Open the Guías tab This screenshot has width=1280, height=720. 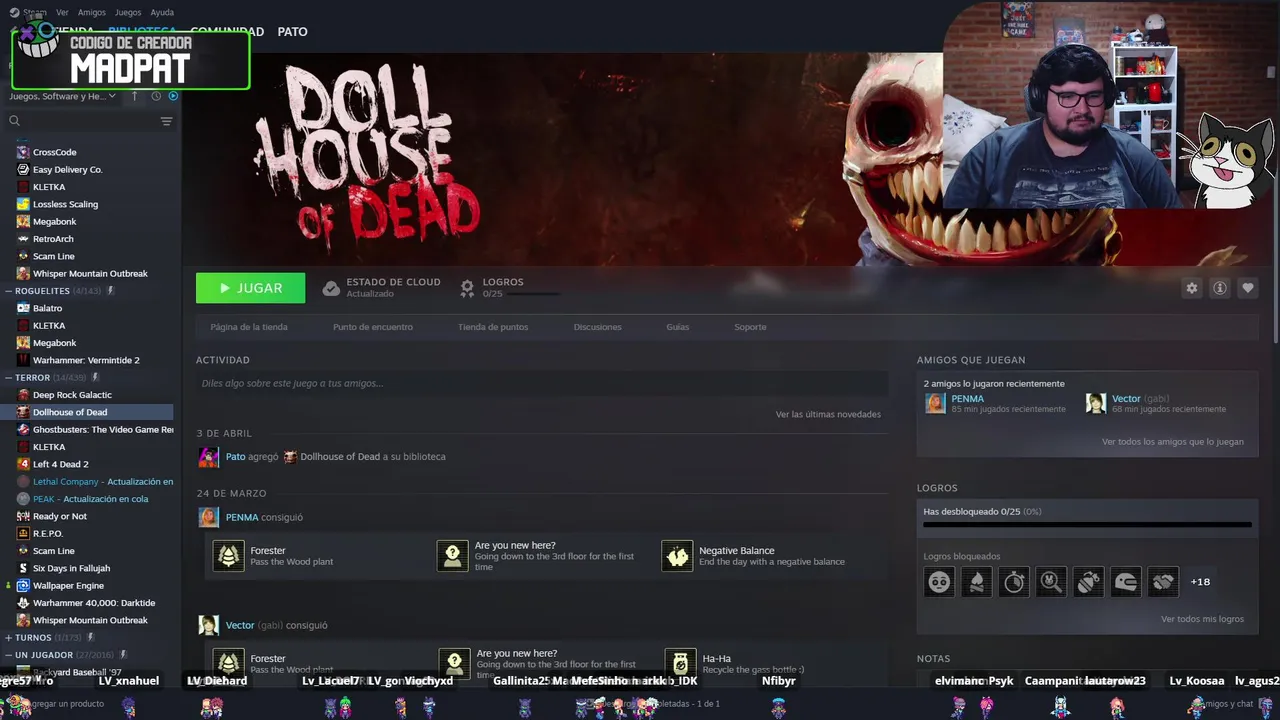coord(678,327)
